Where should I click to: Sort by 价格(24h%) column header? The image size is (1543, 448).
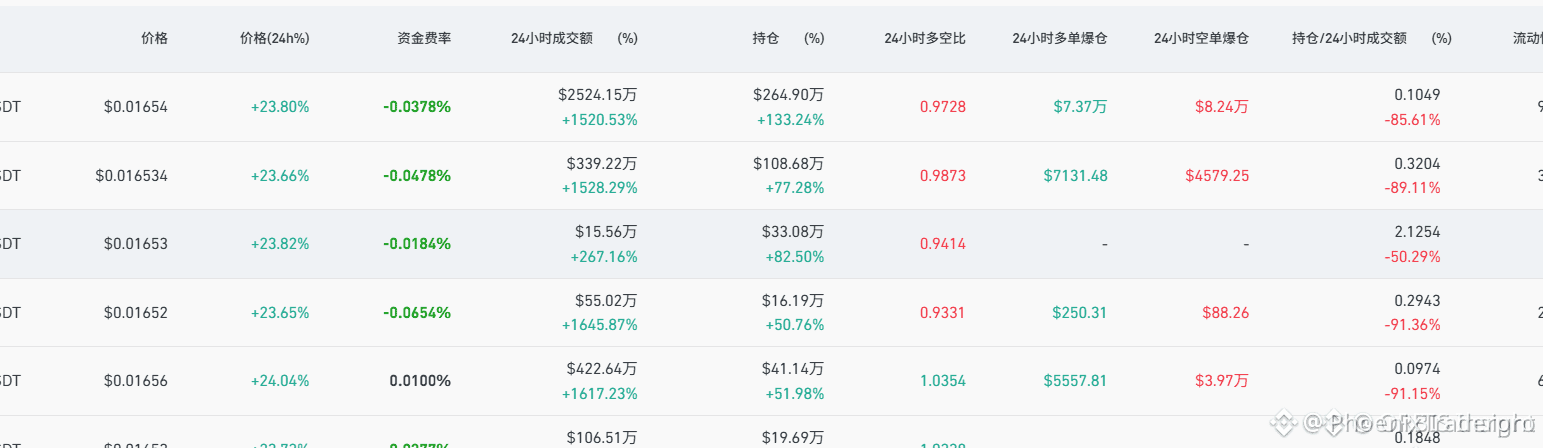click(275, 38)
